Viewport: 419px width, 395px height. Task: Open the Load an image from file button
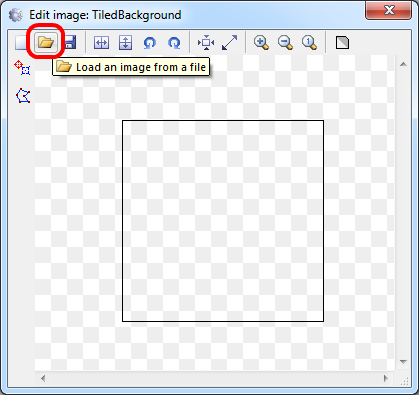pos(46,43)
